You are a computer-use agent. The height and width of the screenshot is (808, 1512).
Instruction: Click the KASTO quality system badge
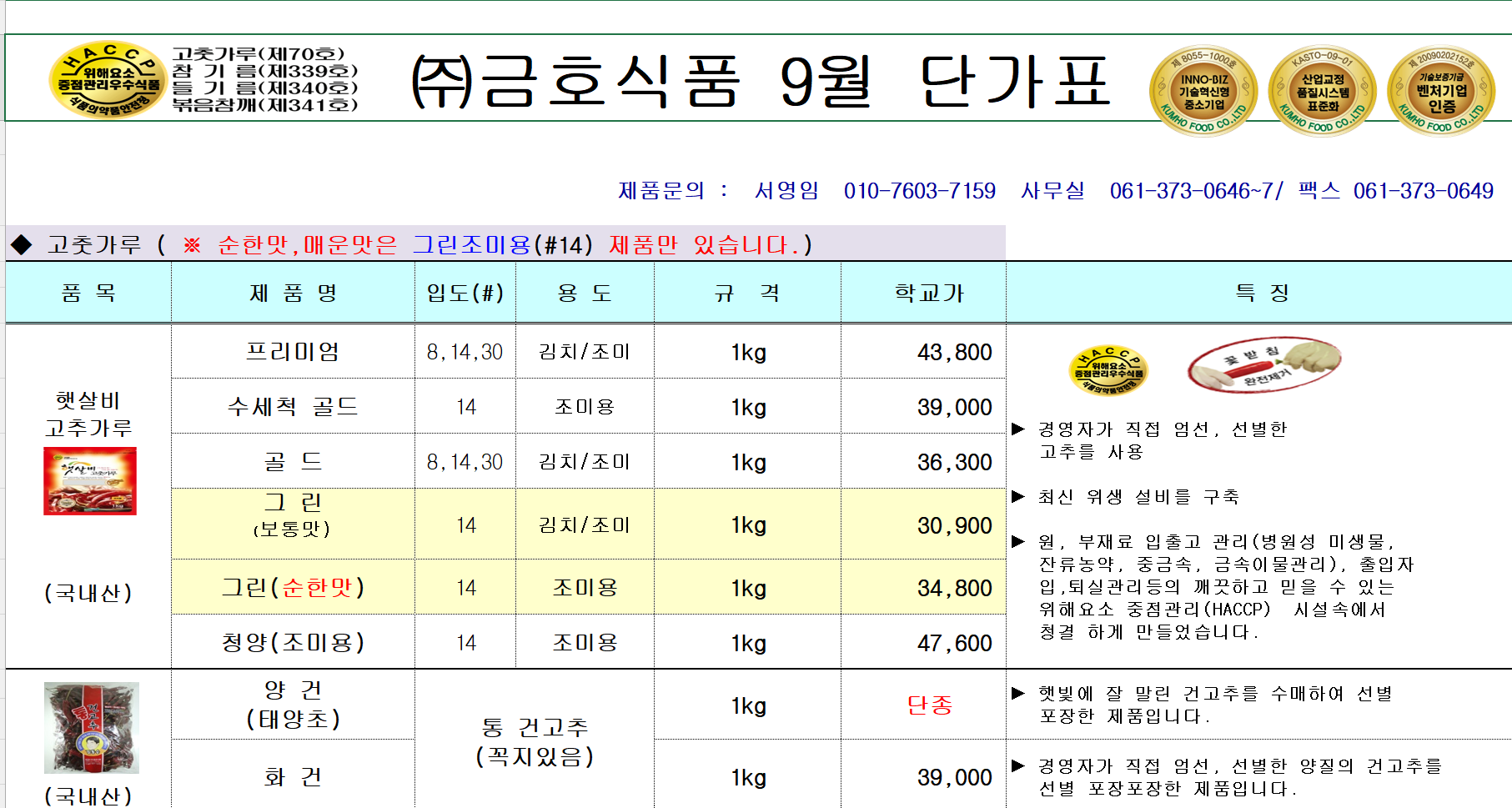(1322, 91)
